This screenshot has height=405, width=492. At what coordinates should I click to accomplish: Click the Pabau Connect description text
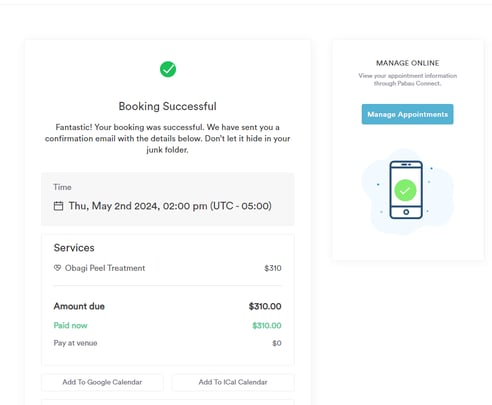click(x=408, y=80)
